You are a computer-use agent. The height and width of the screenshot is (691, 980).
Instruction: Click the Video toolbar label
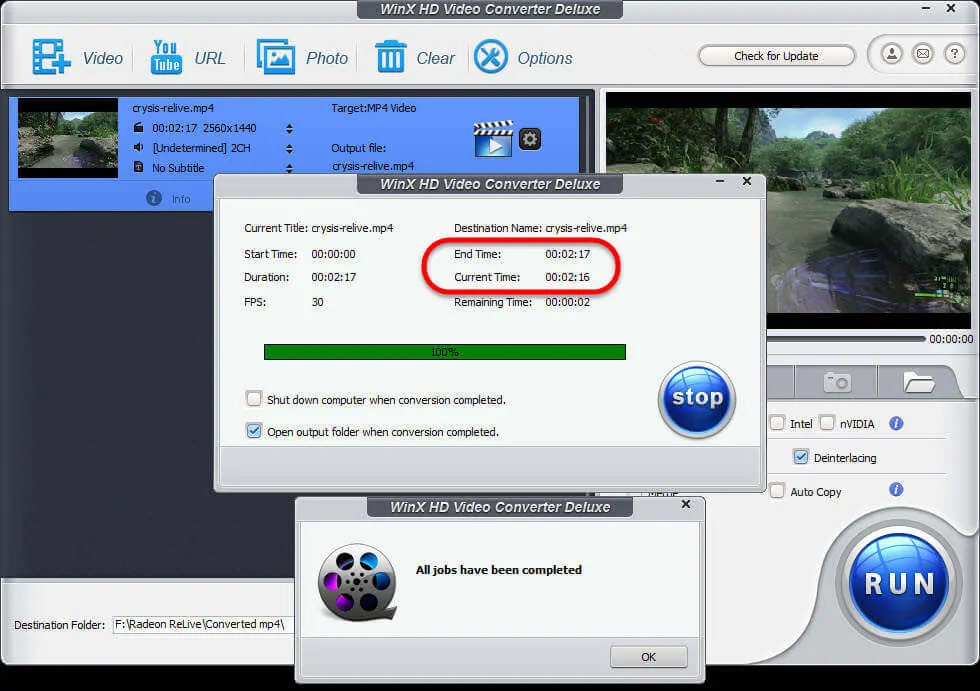point(103,58)
